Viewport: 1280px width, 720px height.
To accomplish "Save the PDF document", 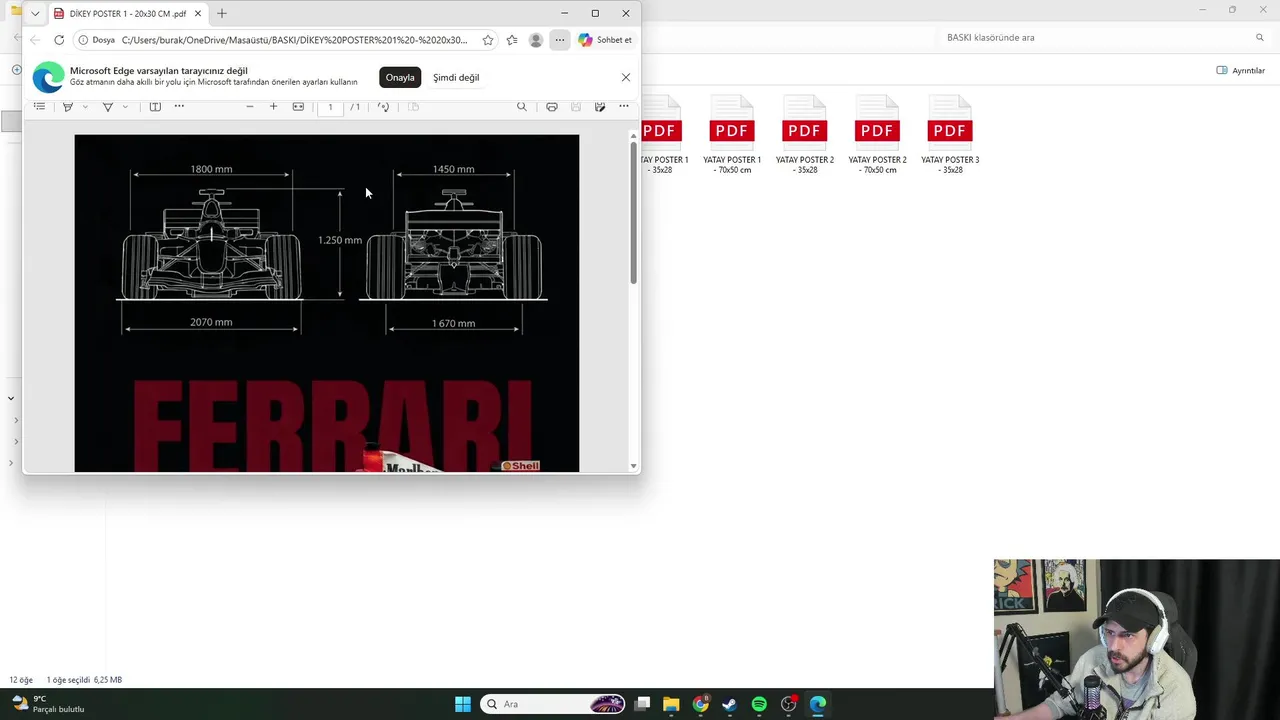I will [576, 106].
